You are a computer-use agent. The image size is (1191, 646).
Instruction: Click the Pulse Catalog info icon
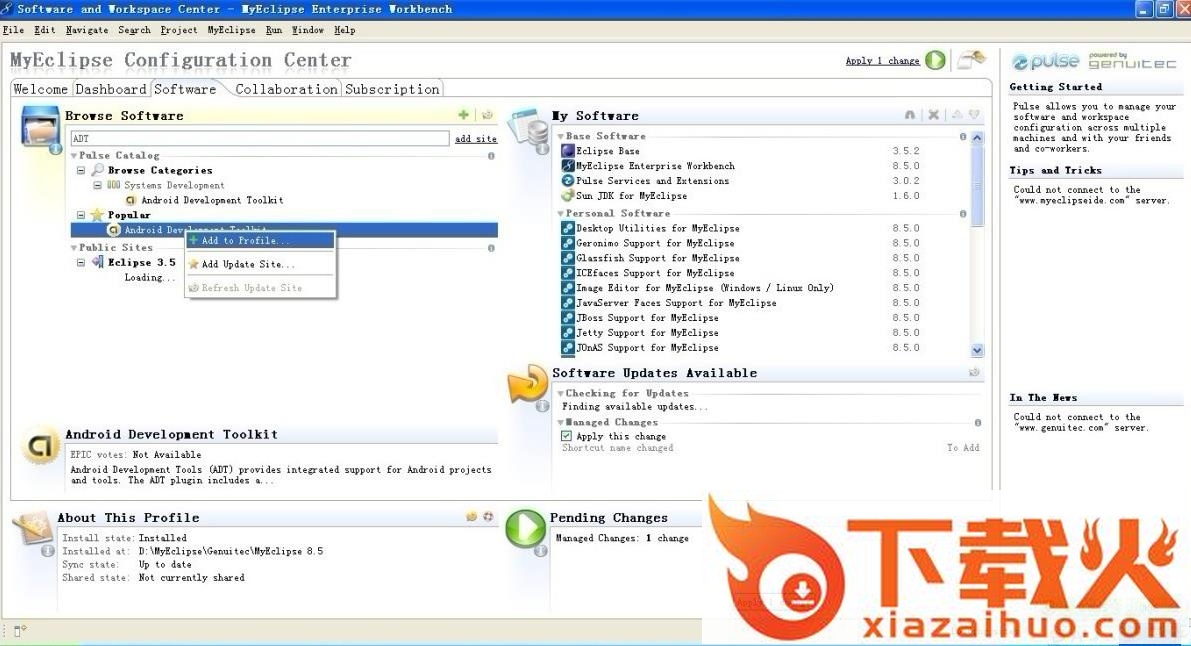[491, 156]
